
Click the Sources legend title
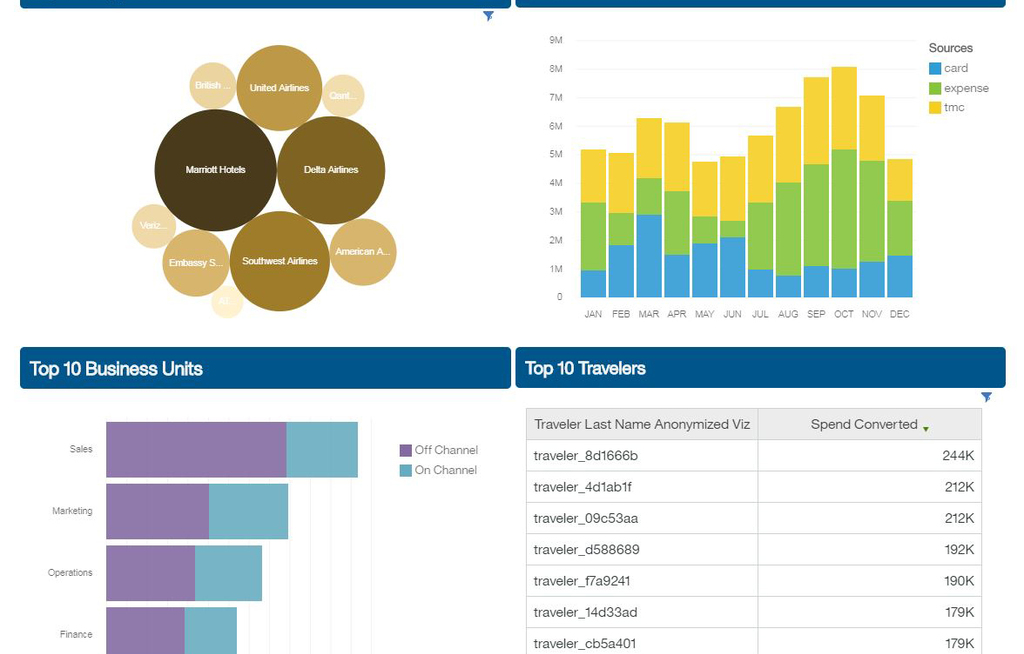tap(950, 48)
